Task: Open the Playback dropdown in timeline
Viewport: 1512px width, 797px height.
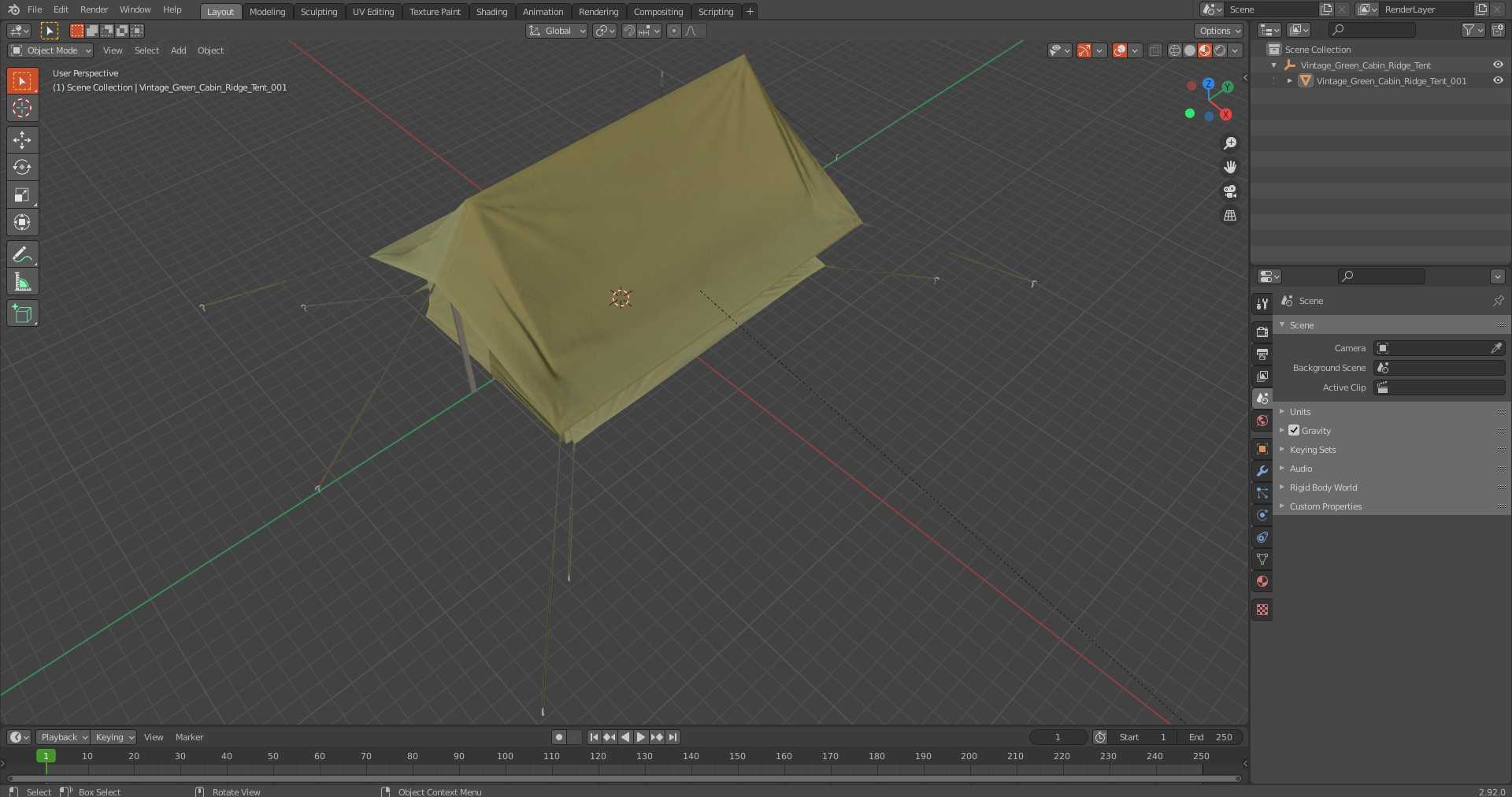Action: coord(63,737)
